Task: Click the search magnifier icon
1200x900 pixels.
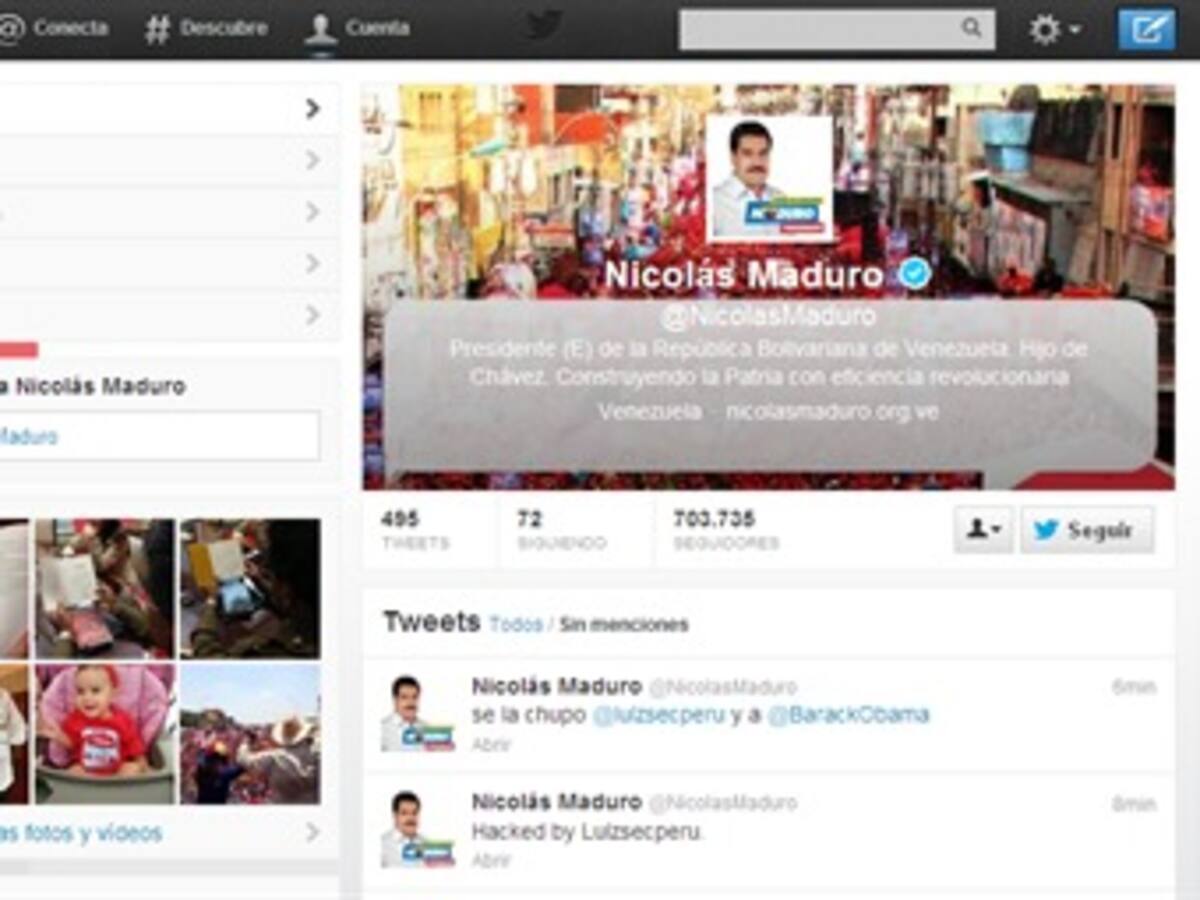Action: point(971,28)
